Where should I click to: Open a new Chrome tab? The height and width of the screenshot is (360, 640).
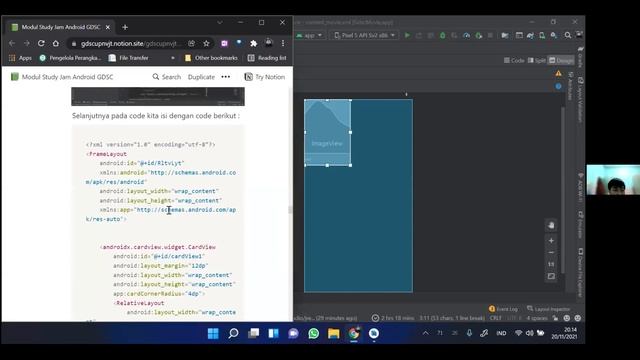pyautogui.click(x=125, y=27)
